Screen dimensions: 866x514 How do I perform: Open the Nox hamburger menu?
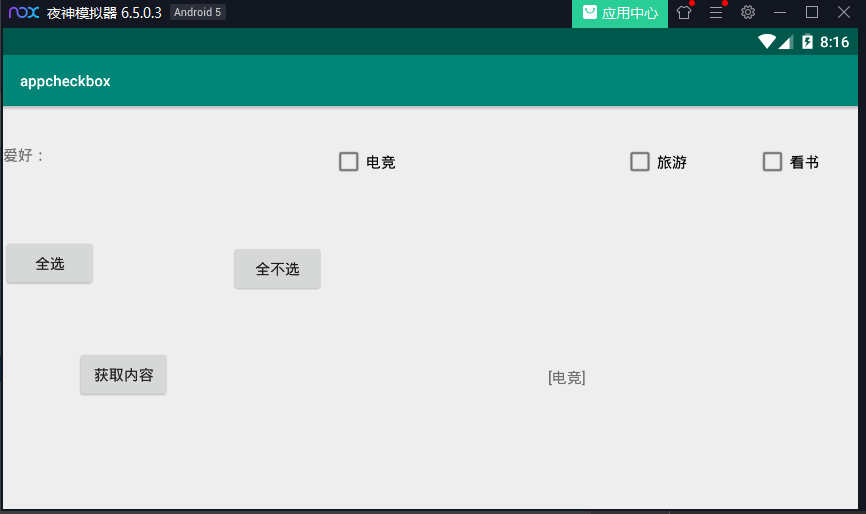716,12
